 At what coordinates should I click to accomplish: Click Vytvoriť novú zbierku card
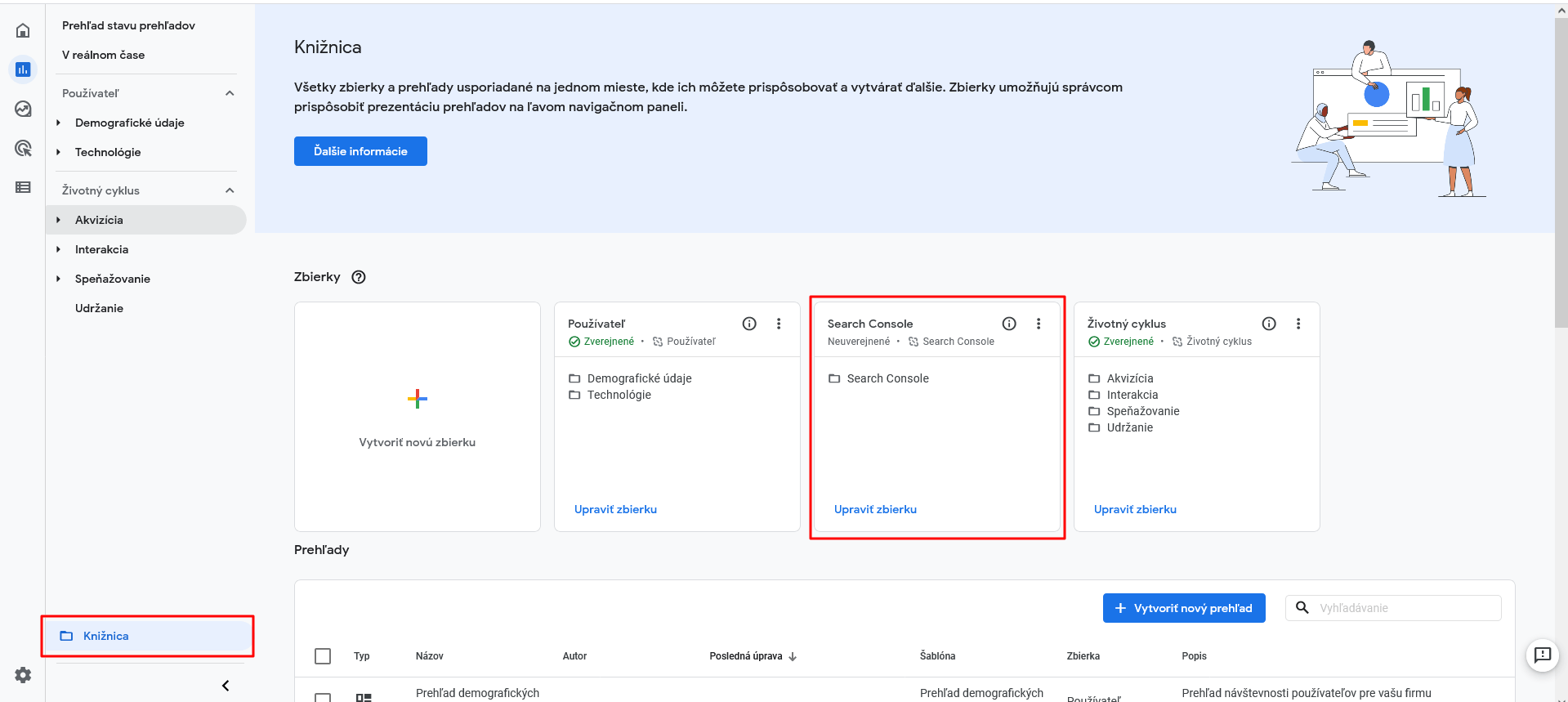[x=418, y=417]
